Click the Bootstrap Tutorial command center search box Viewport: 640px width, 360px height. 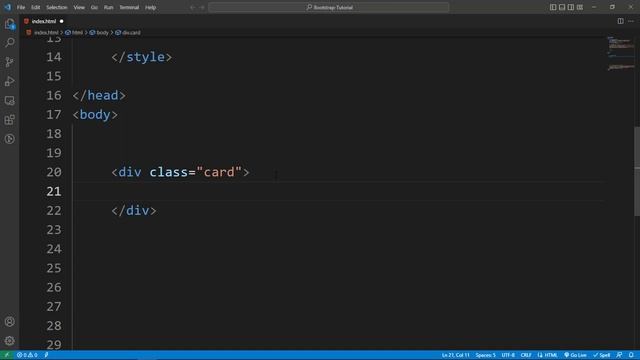[329, 7]
